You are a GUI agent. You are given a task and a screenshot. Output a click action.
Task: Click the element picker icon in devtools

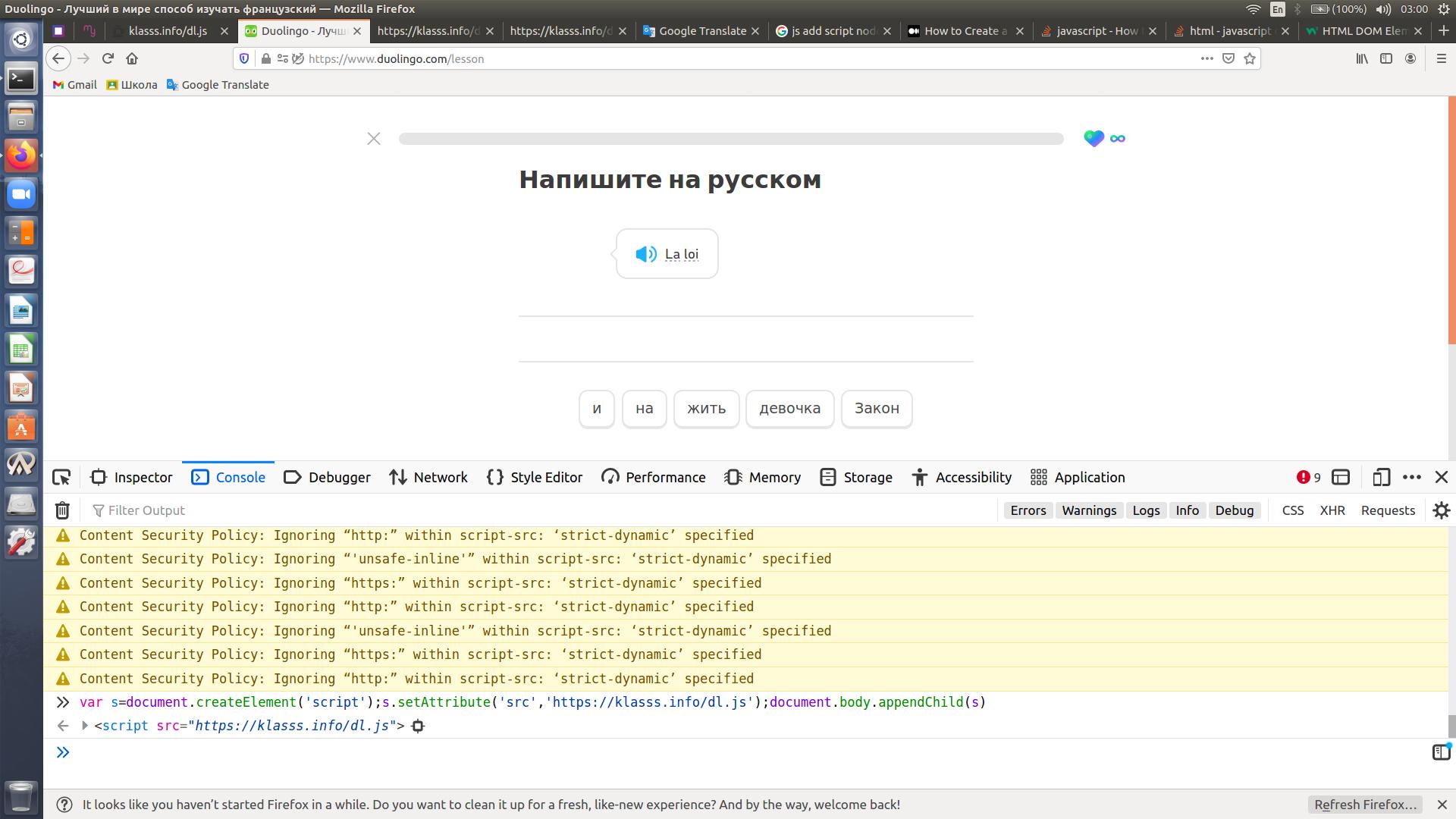pos(61,477)
